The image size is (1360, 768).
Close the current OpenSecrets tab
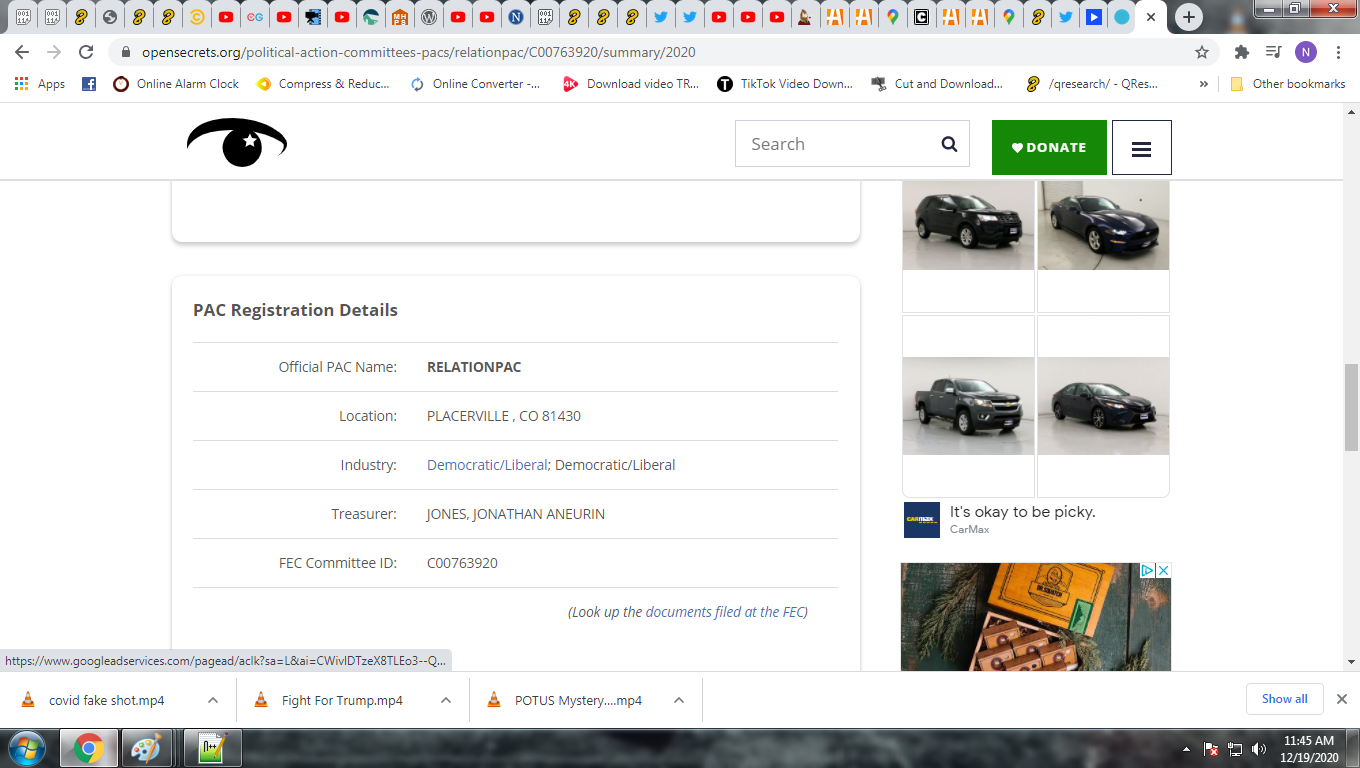(x=1152, y=17)
